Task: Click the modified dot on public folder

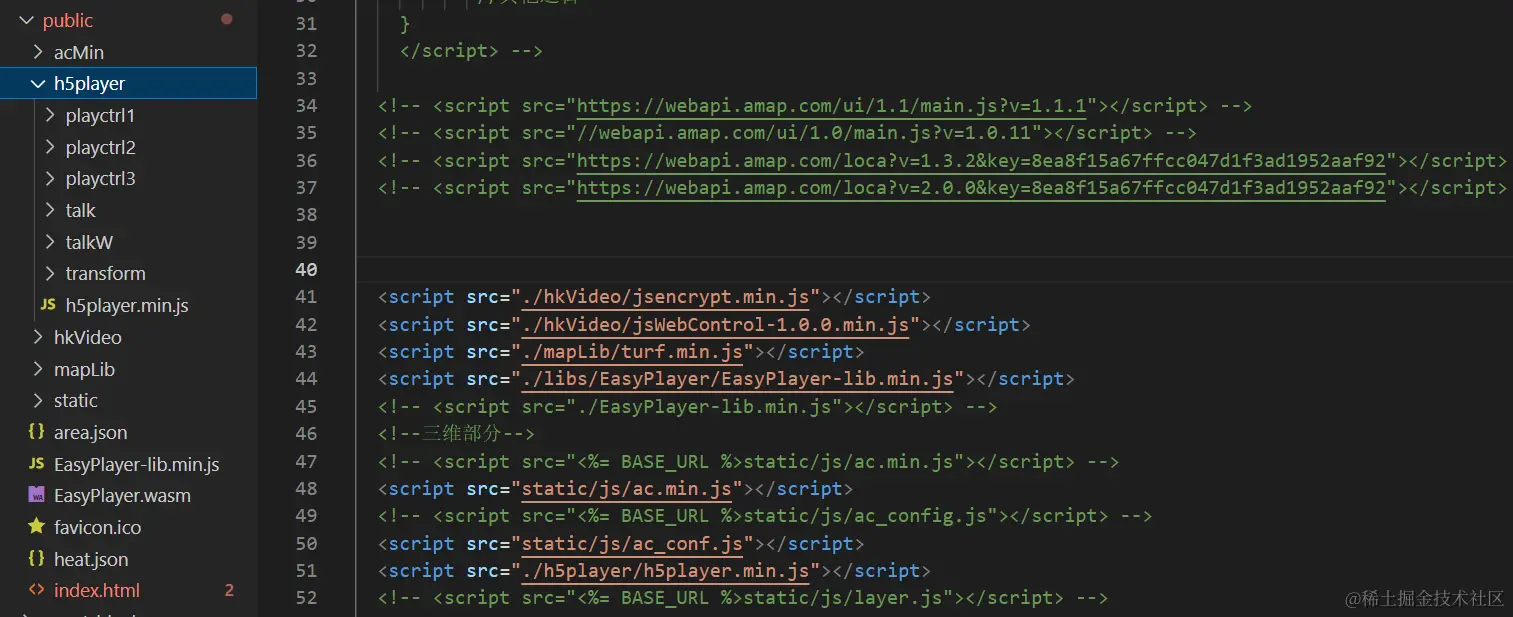Action: coord(227,19)
